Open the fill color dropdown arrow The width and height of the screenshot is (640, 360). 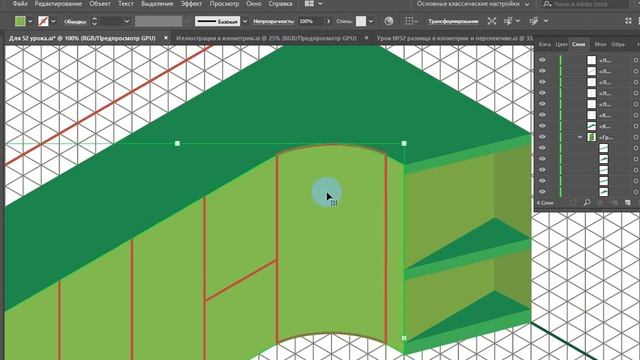tap(30, 21)
